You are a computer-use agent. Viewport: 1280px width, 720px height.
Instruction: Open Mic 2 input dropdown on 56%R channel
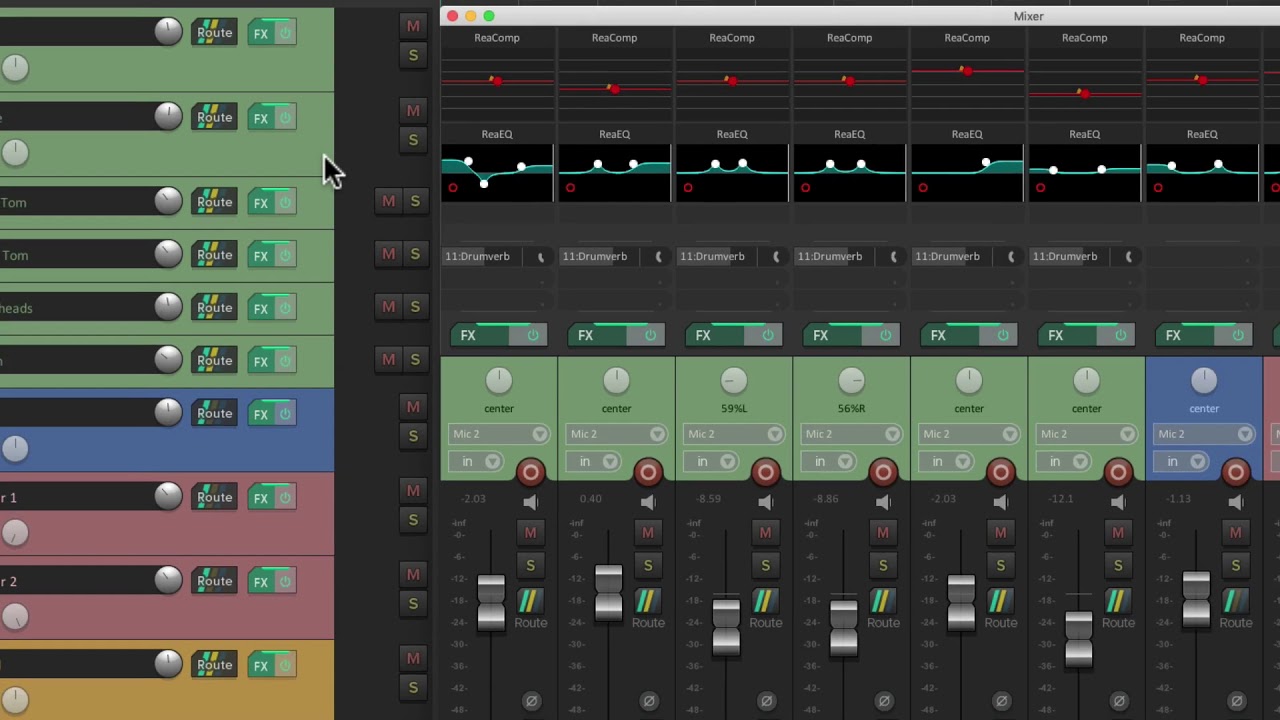[851, 434]
